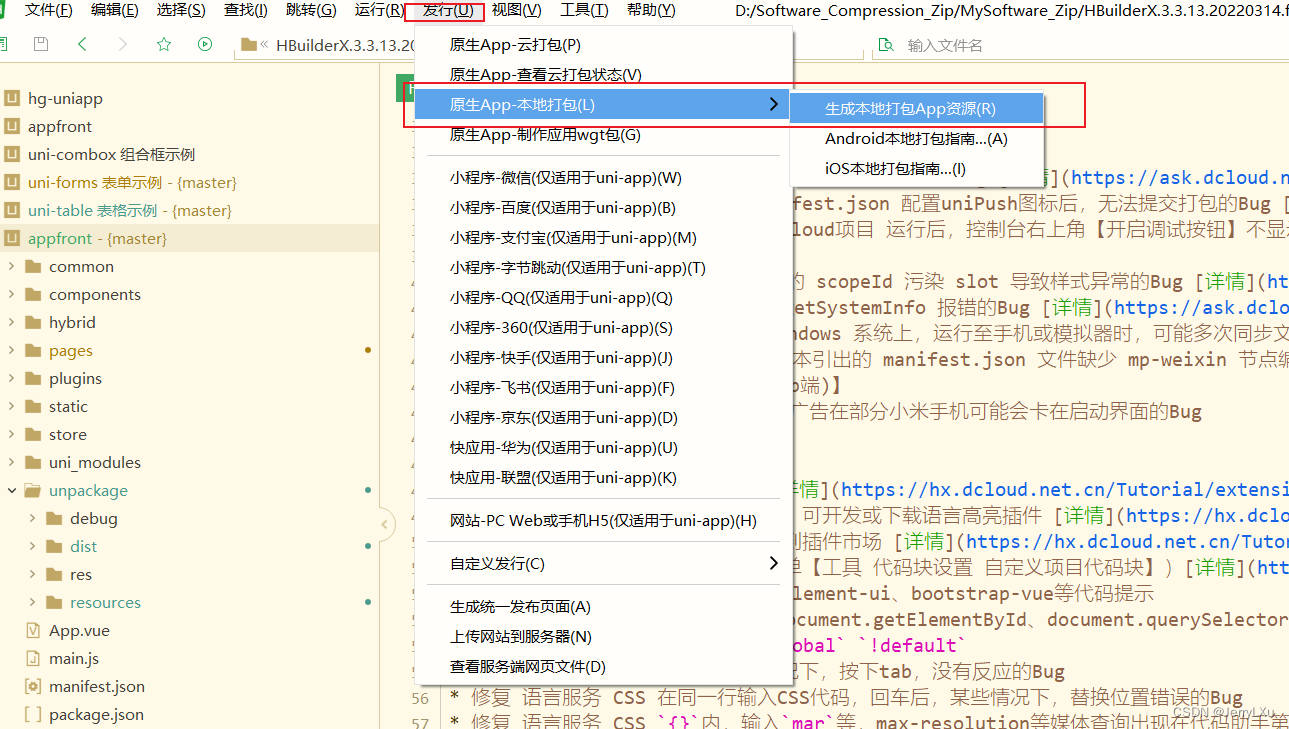Click the components folder icon
The height and width of the screenshot is (729, 1289).
tap(32, 294)
